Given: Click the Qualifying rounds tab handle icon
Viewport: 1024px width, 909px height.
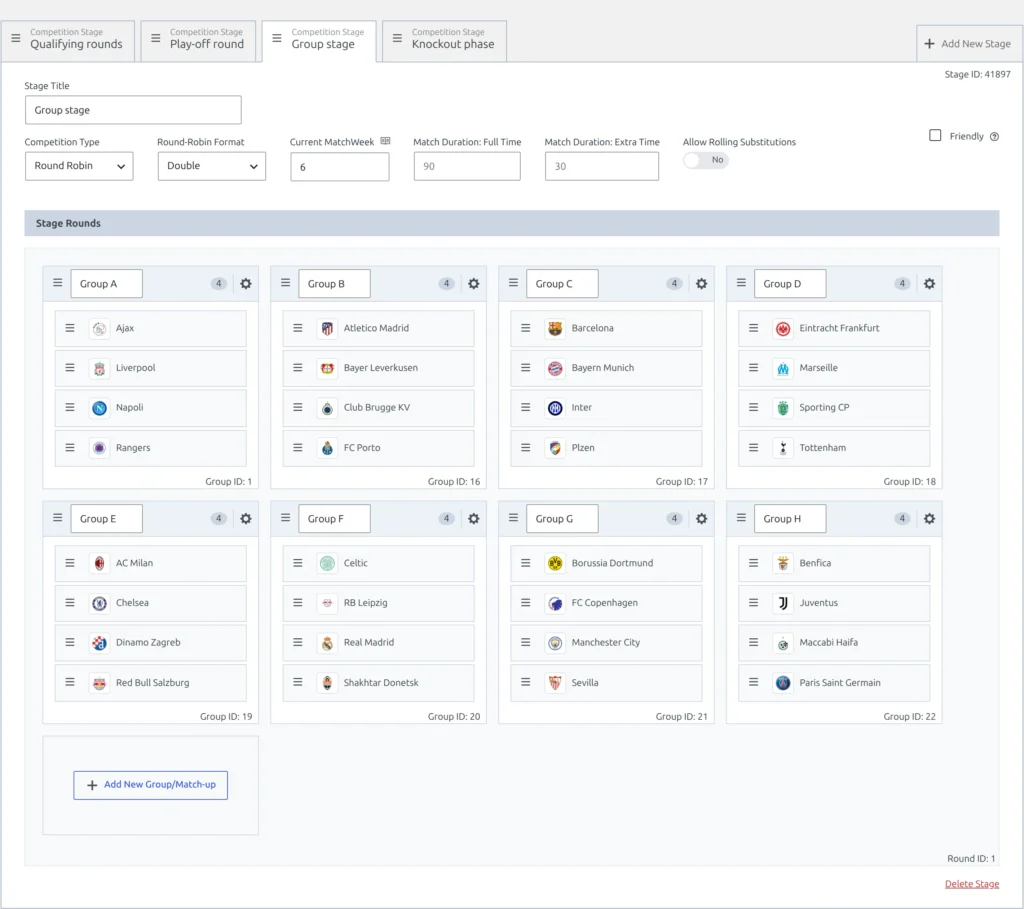Looking at the screenshot, I should (x=16, y=38).
